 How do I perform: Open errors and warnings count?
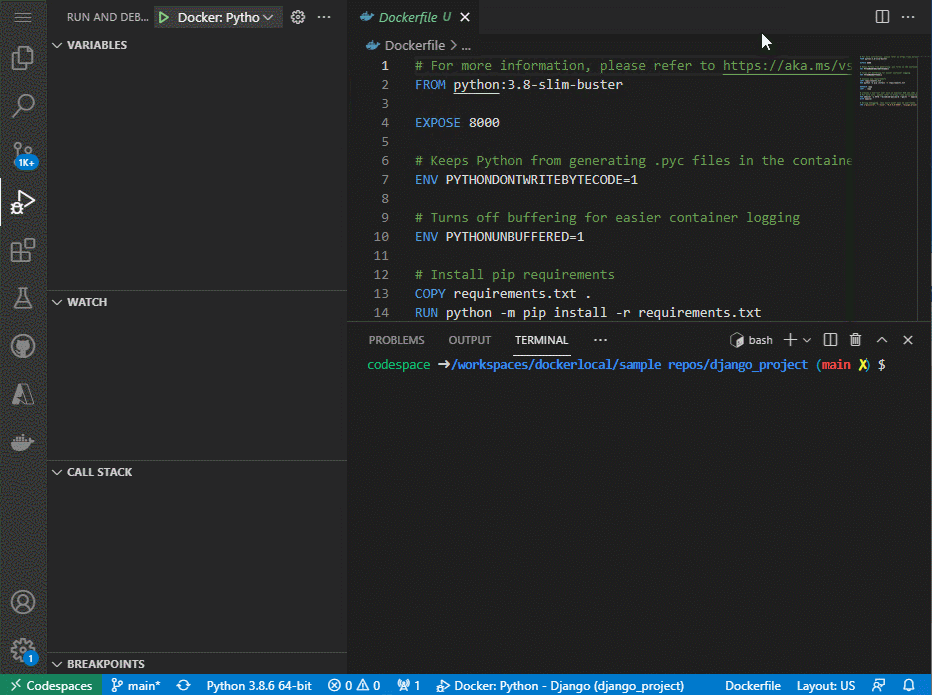pyautogui.click(x=354, y=685)
